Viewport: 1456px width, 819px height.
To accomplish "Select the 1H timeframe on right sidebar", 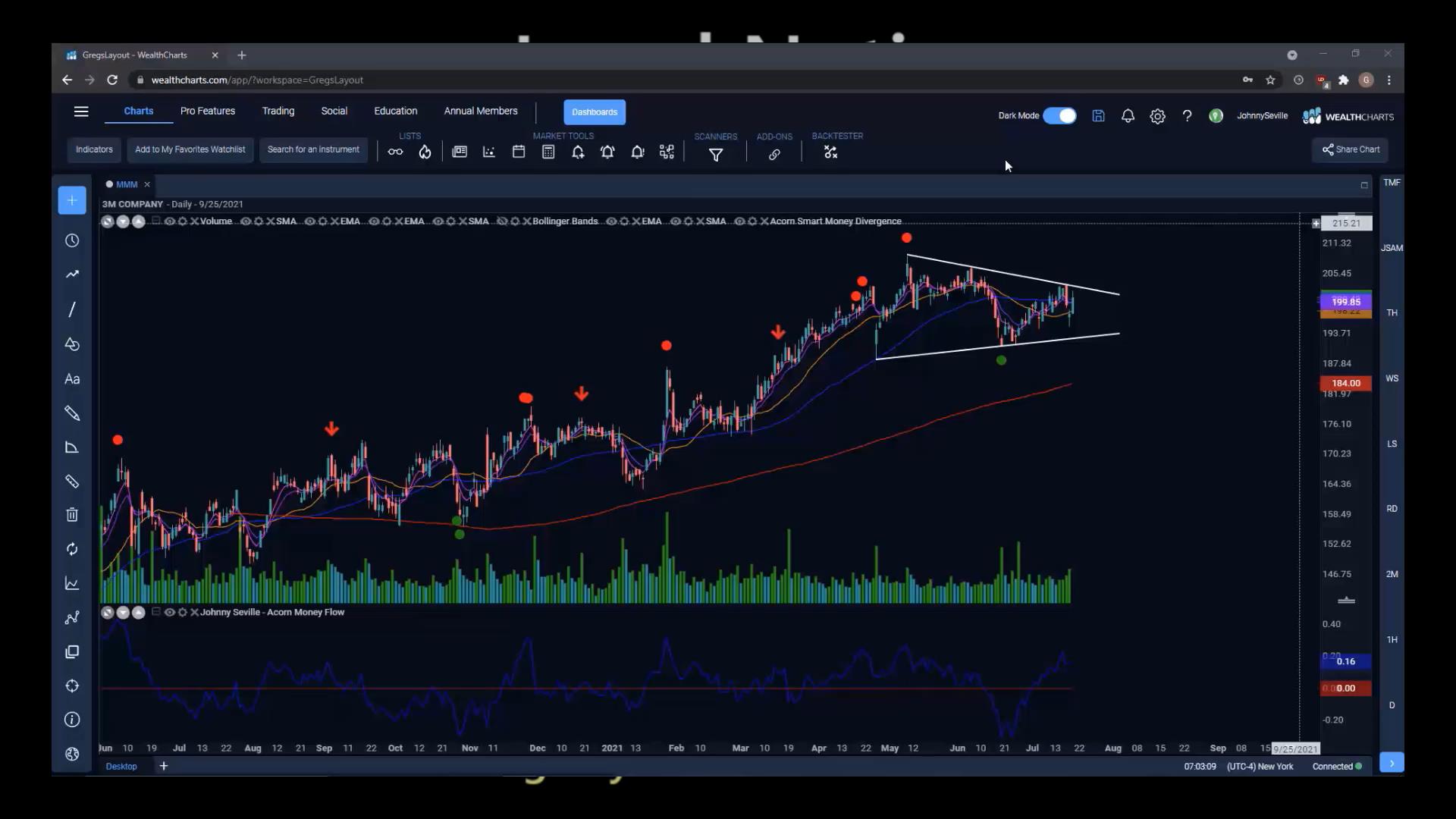I will [x=1392, y=639].
